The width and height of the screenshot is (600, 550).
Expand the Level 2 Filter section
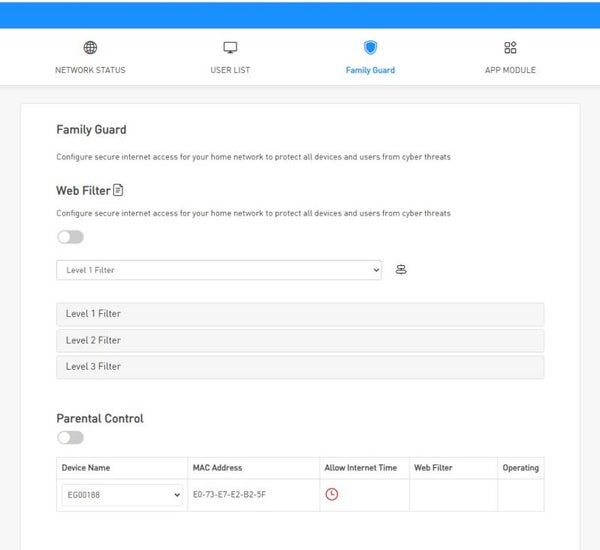pyautogui.click(x=300, y=340)
